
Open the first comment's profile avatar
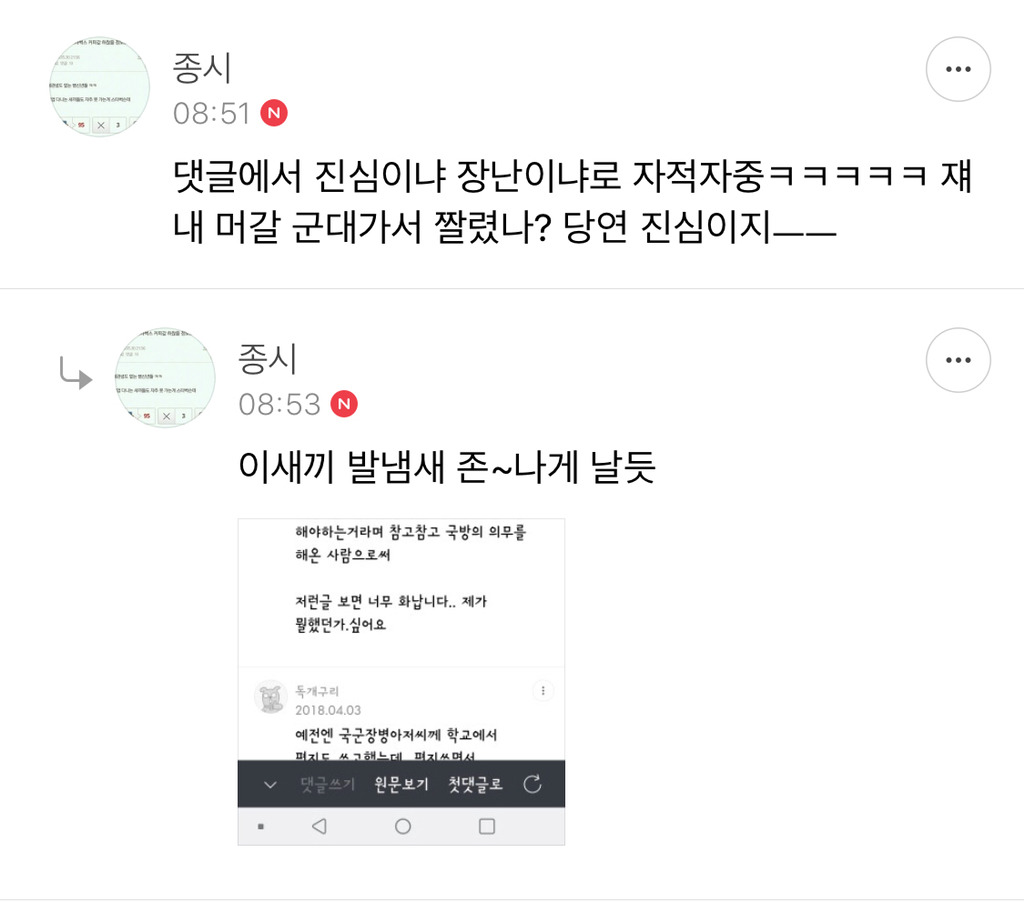100,87
